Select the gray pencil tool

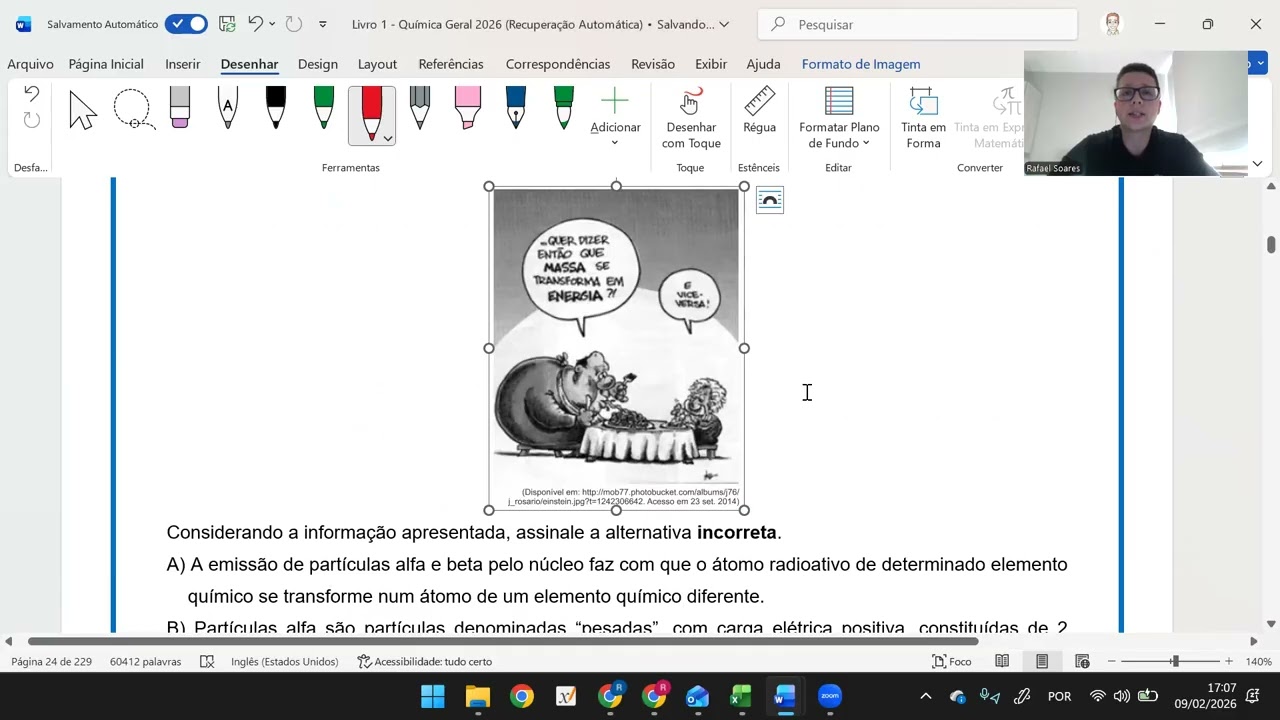420,108
